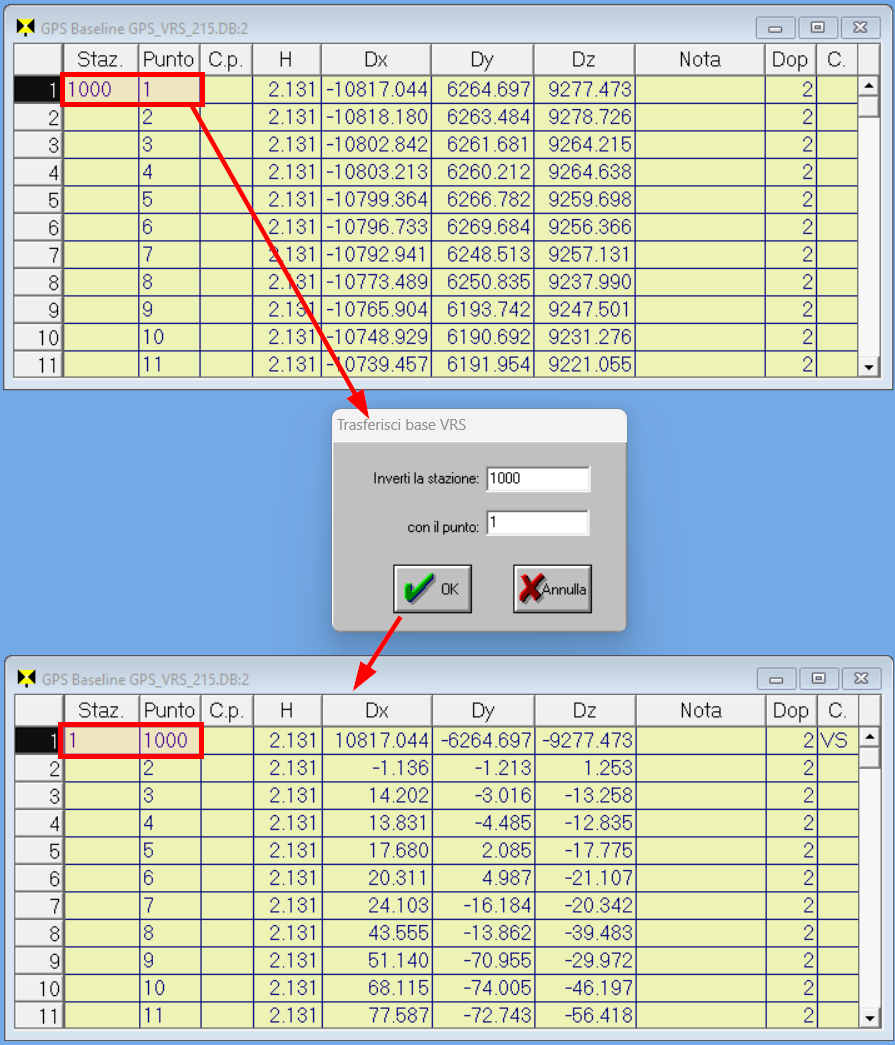Select the Nota column header in the bottom table
The height and width of the screenshot is (1045, 895).
700,711
